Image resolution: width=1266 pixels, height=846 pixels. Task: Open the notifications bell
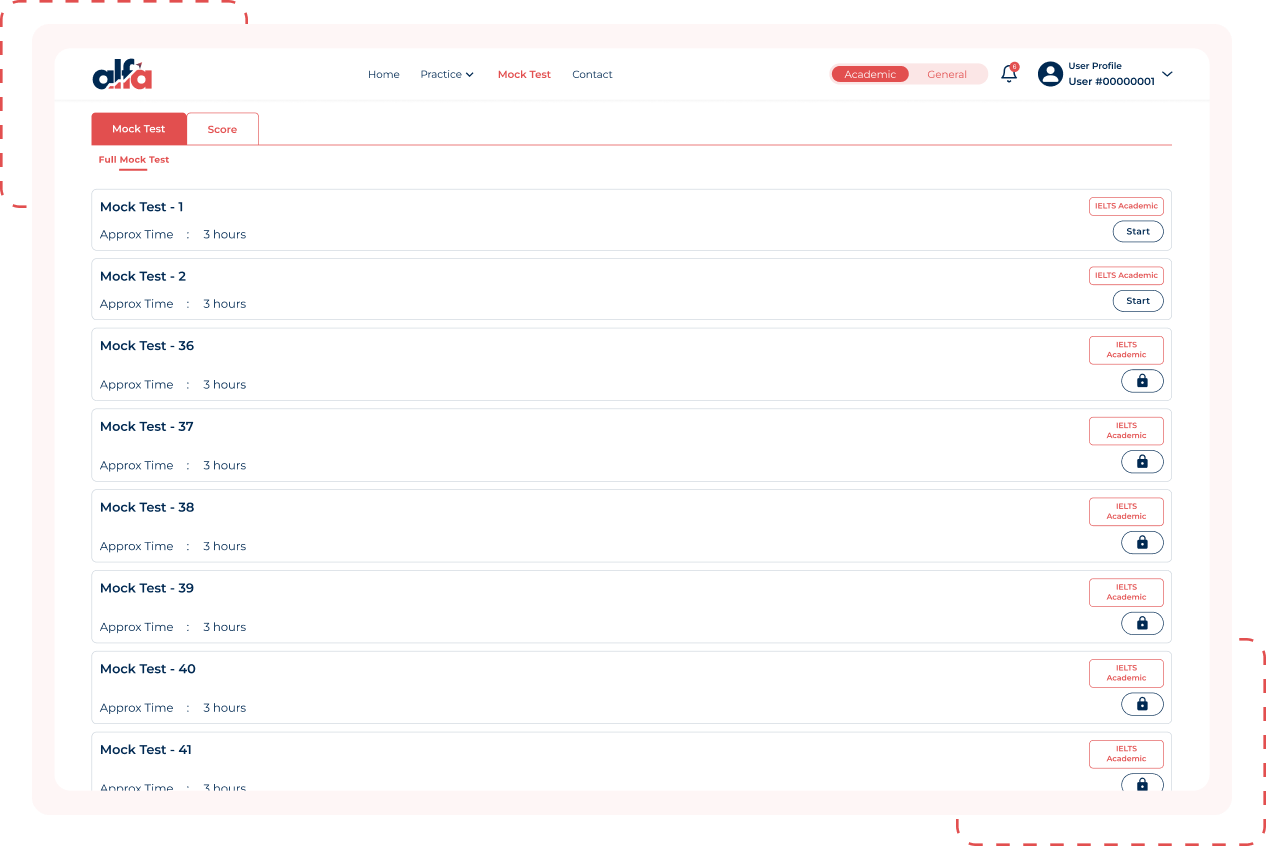(x=1009, y=73)
